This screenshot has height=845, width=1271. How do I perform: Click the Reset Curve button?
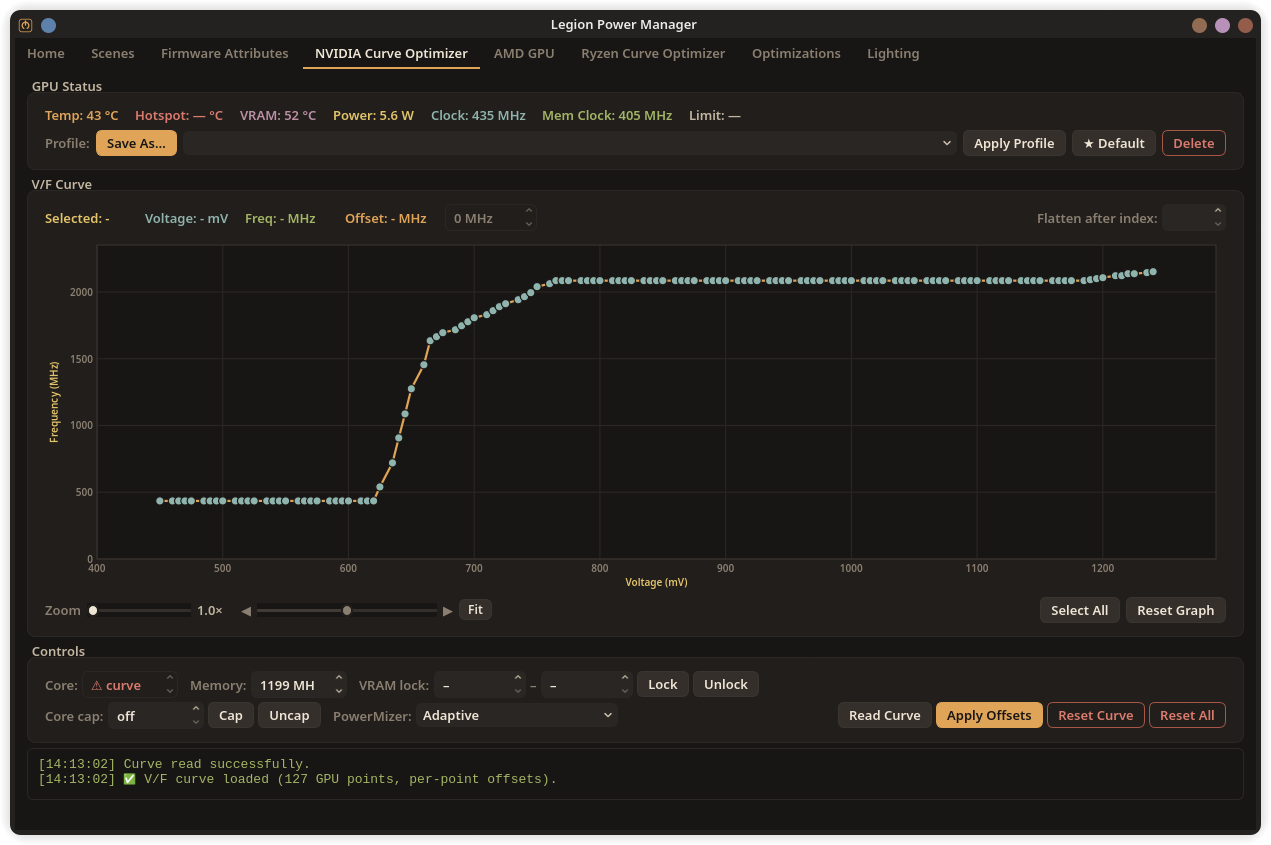coord(1095,716)
